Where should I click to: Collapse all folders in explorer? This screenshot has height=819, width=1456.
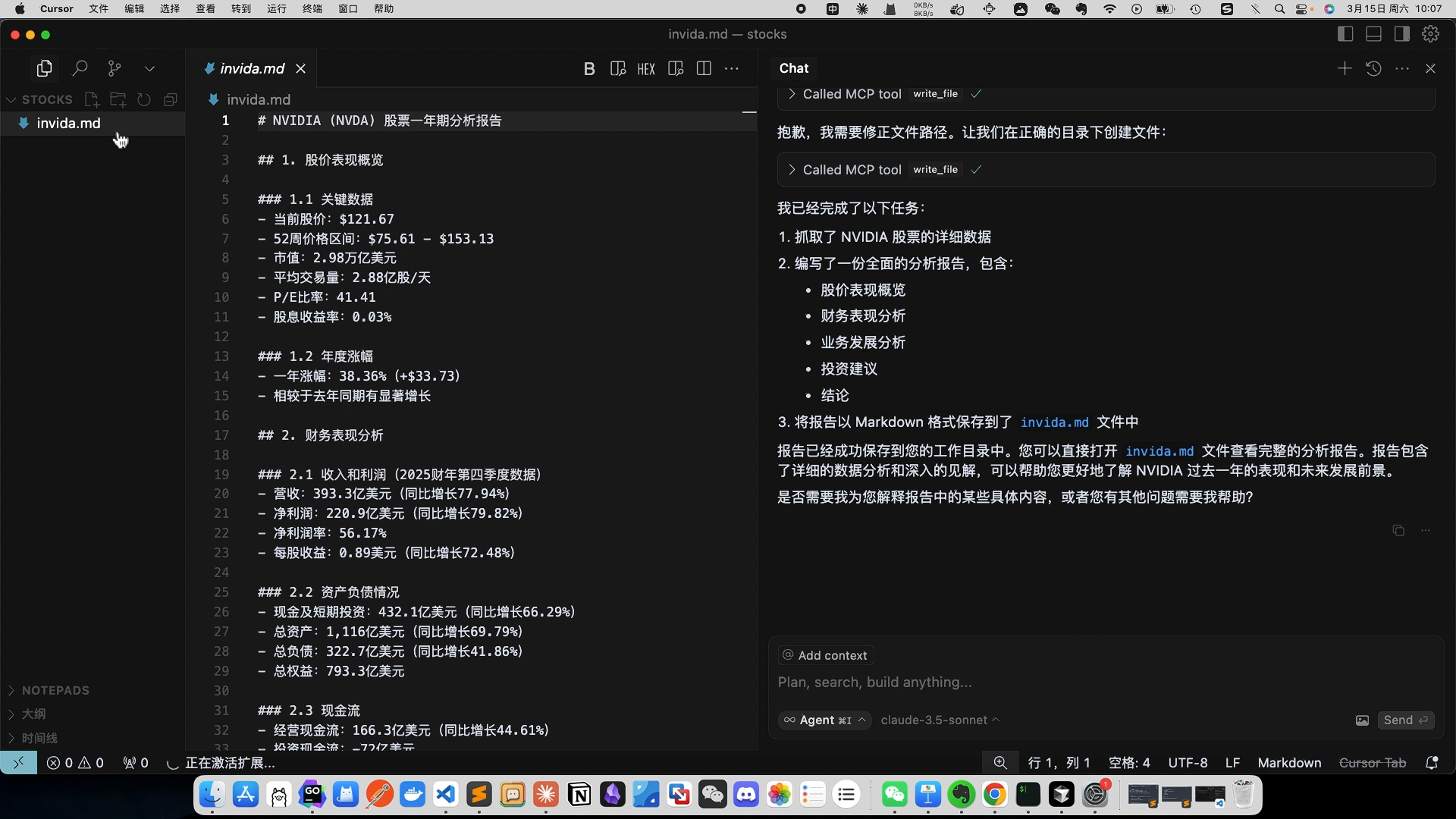171,99
